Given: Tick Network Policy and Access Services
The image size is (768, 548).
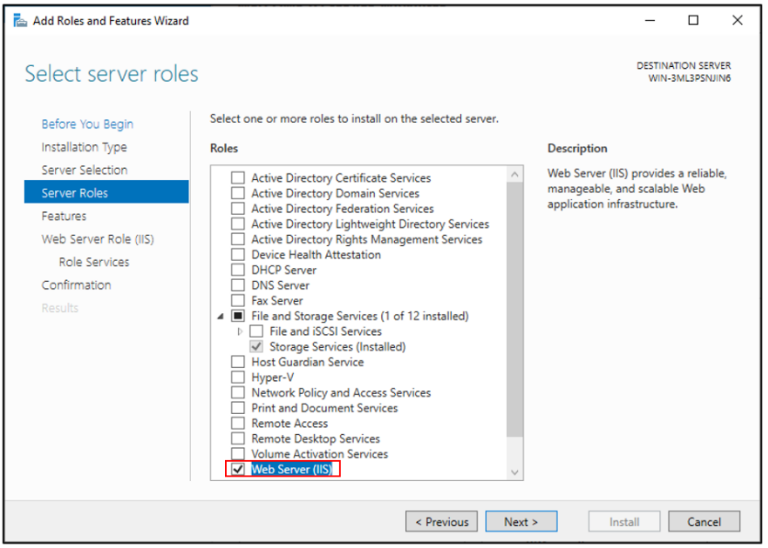Looking at the screenshot, I should coord(238,392).
